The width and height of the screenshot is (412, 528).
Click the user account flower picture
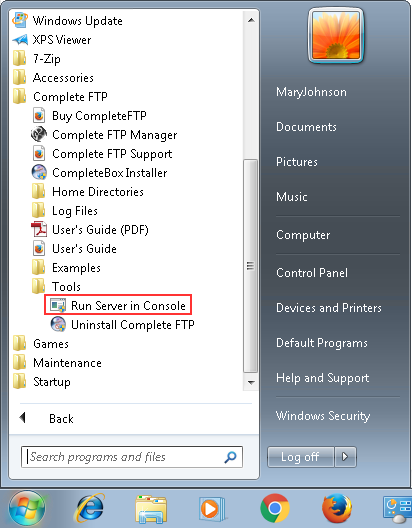point(336,36)
